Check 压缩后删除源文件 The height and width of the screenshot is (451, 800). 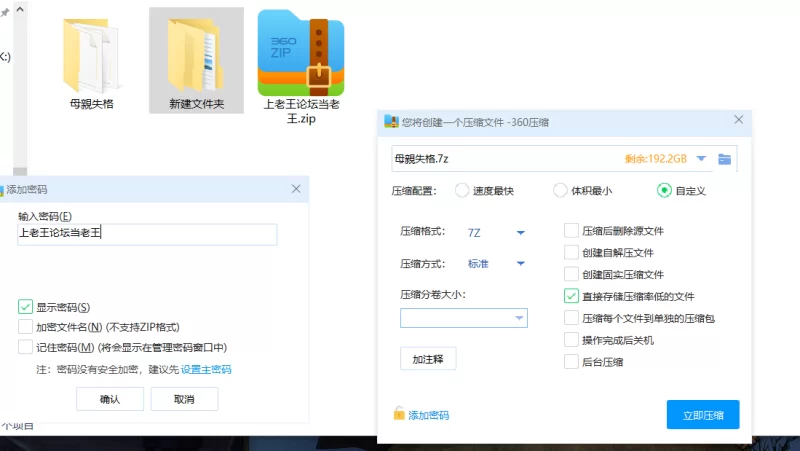pyautogui.click(x=571, y=231)
